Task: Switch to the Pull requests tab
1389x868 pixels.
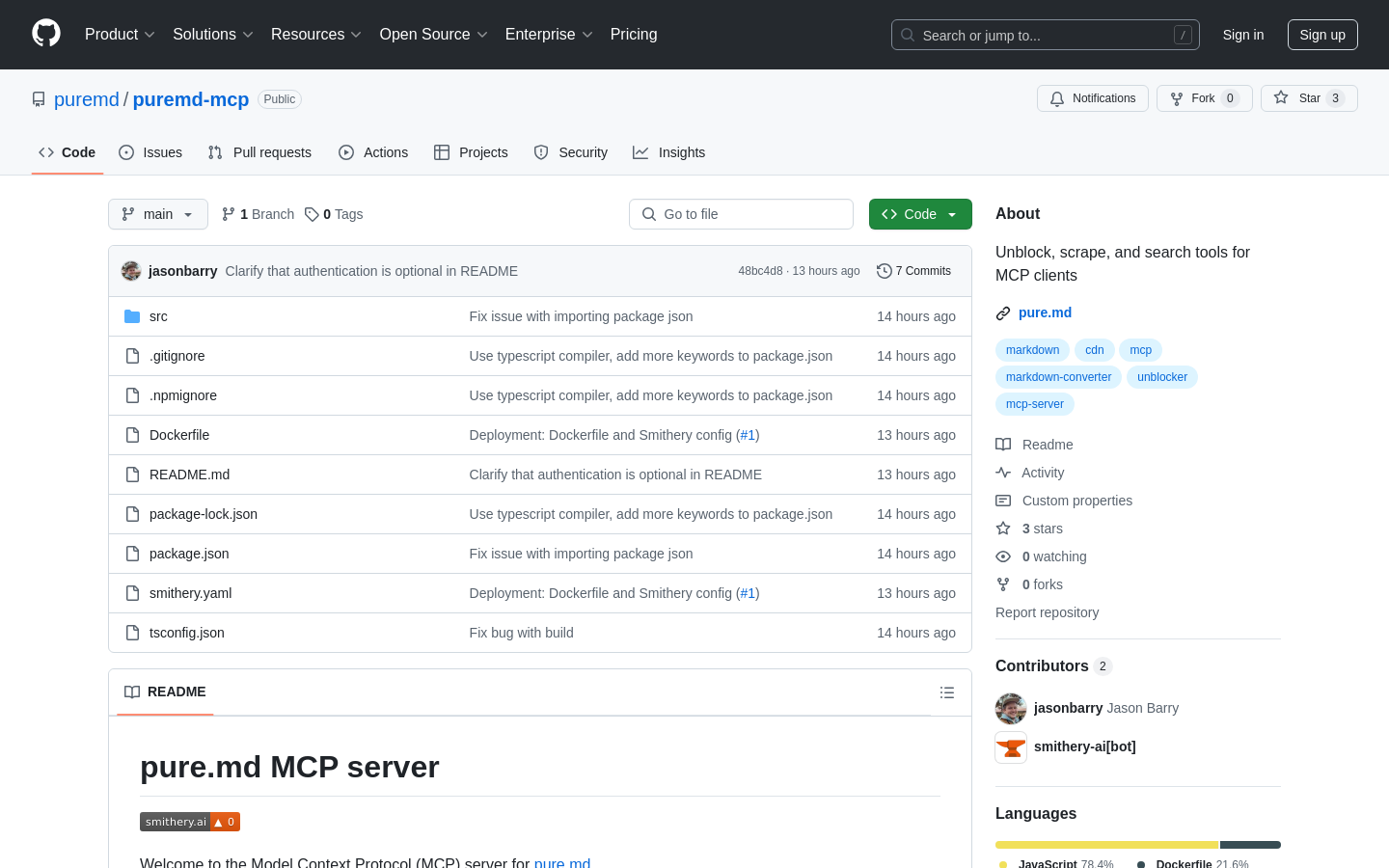Action: pos(259,152)
